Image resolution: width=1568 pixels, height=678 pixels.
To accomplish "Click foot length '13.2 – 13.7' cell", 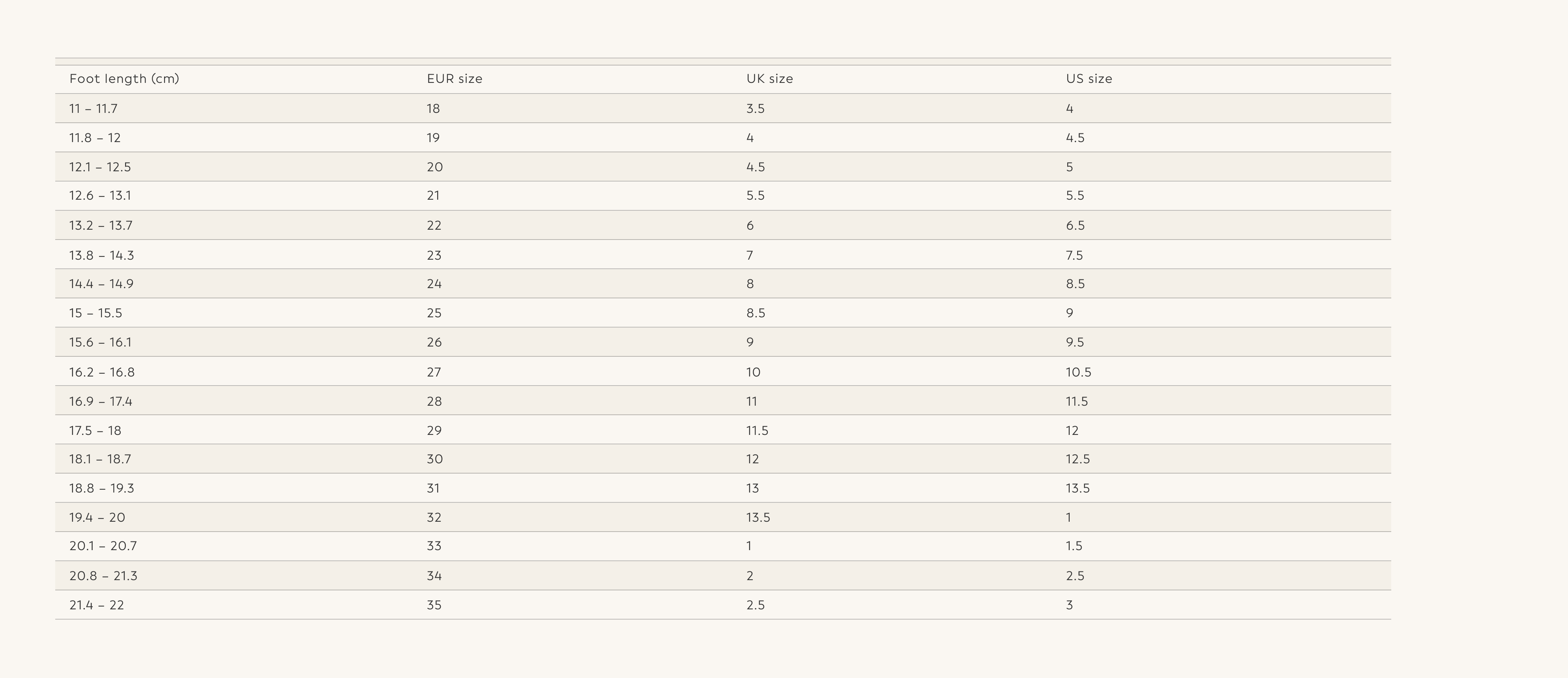I will pos(101,226).
